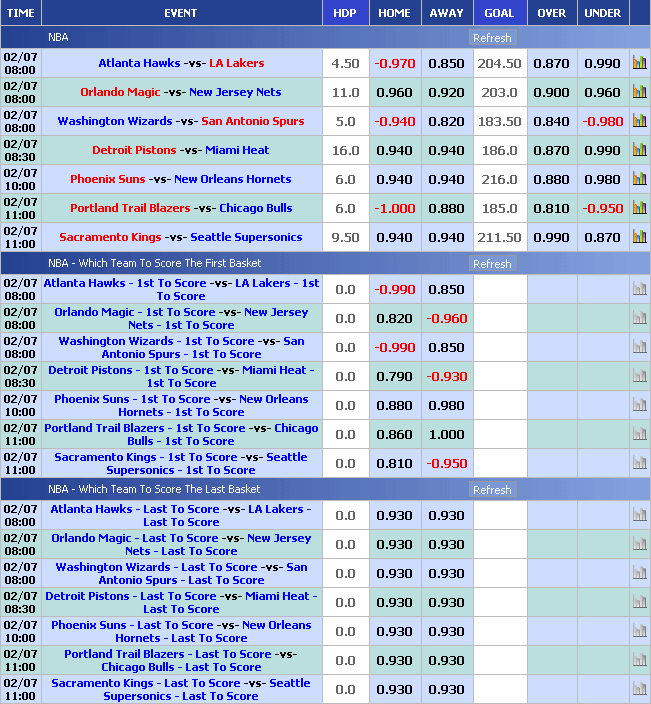Select home odds -0.970 for Atlanta Hawks
The height and width of the screenshot is (704, 651).
[394, 63]
